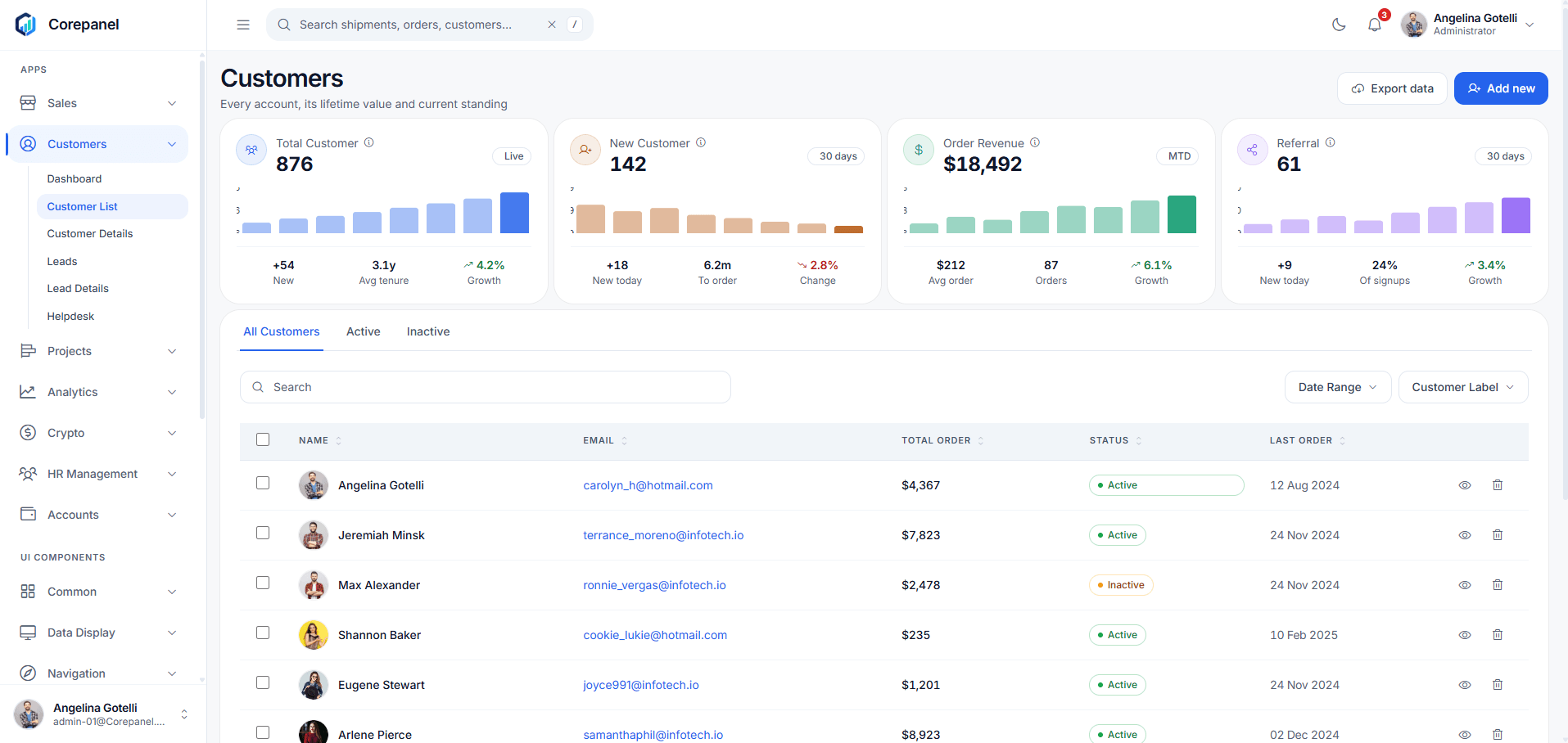Click the hamburger menu icon

pos(243,25)
